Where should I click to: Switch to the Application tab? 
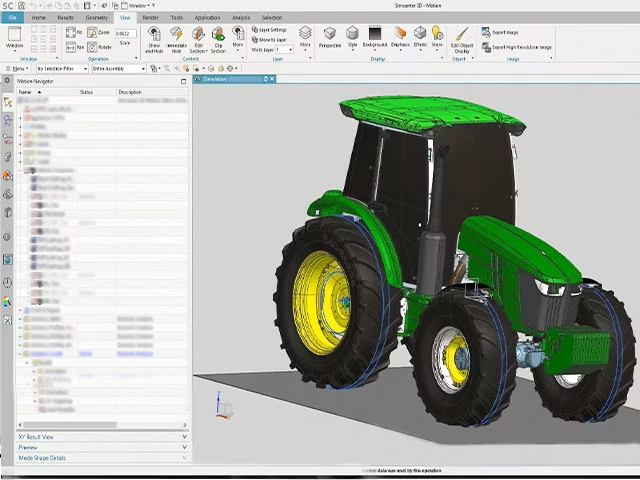point(207,18)
